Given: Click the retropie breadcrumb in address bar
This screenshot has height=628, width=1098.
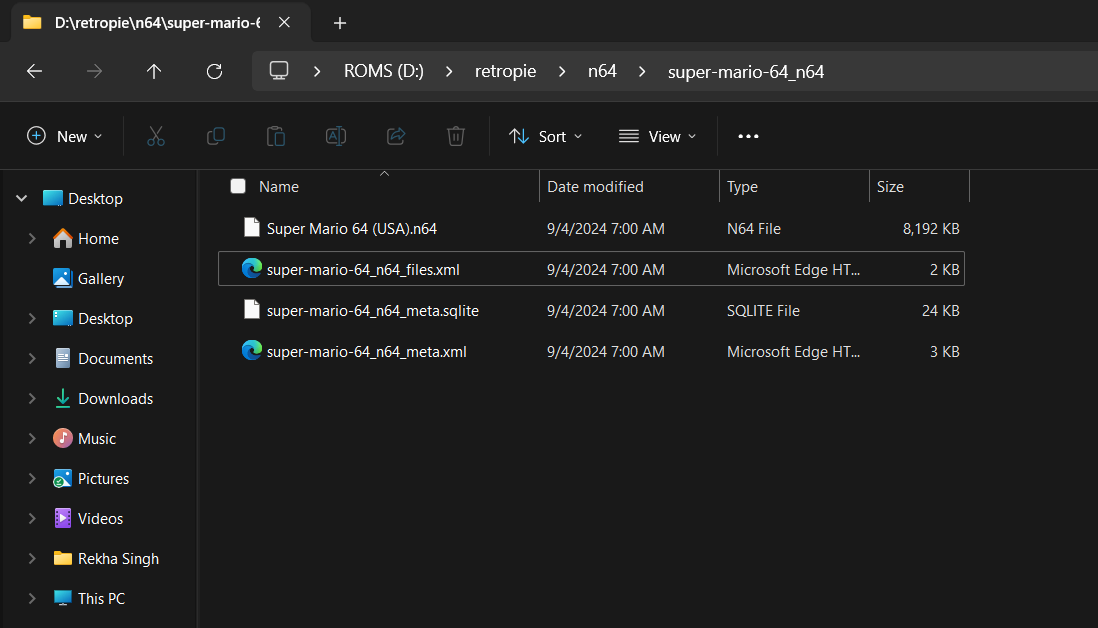Looking at the screenshot, I should 505,71.
